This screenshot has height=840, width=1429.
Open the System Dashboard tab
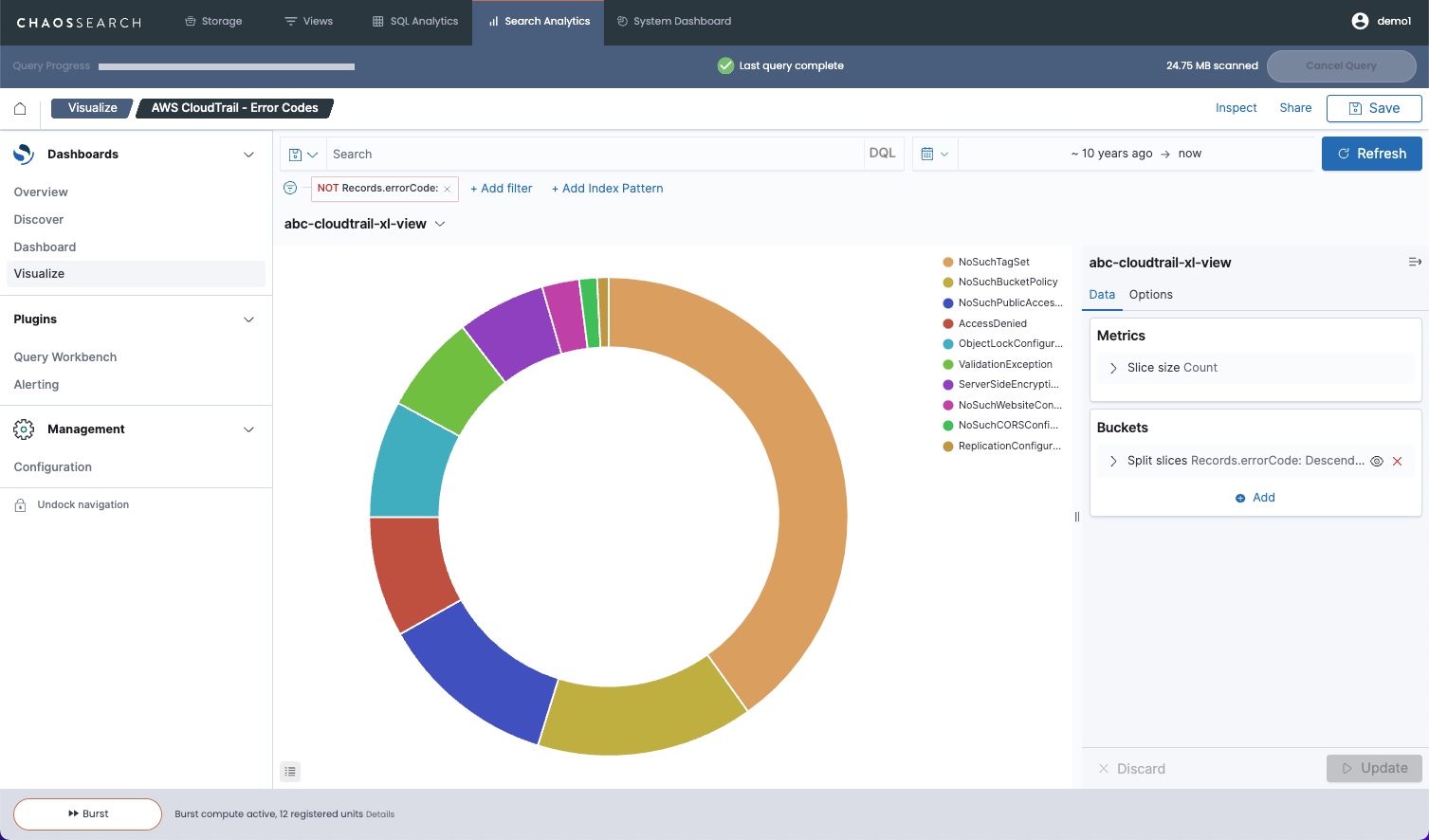pos(674,21)
